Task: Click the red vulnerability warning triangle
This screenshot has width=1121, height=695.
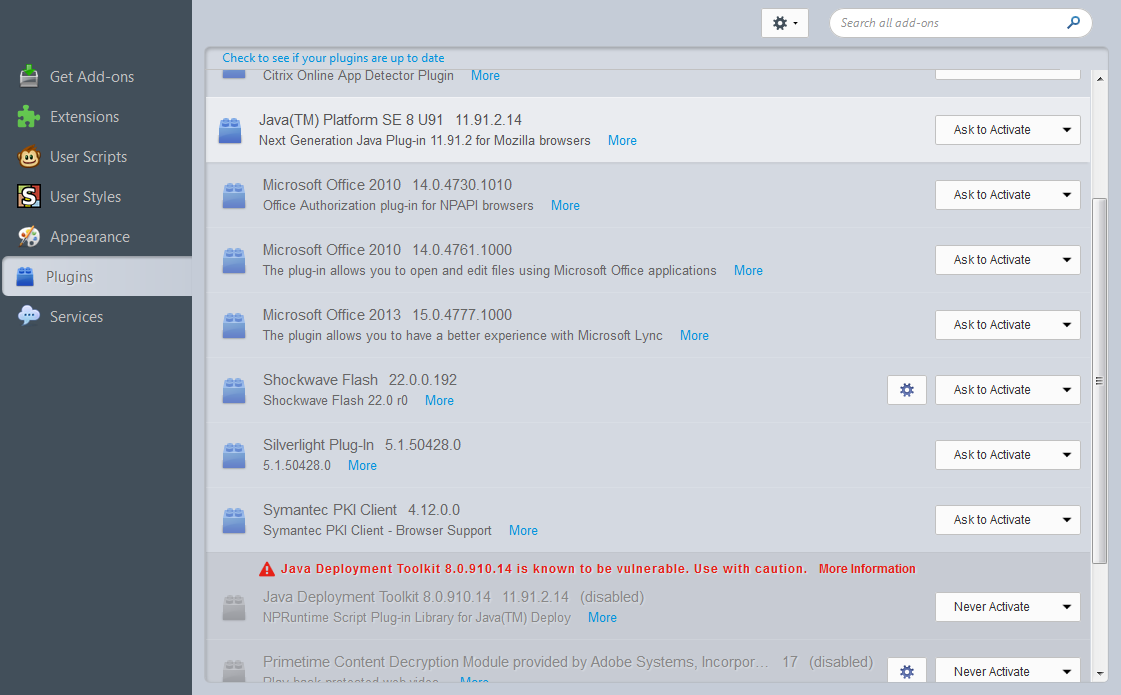Action: pos(267,569)
